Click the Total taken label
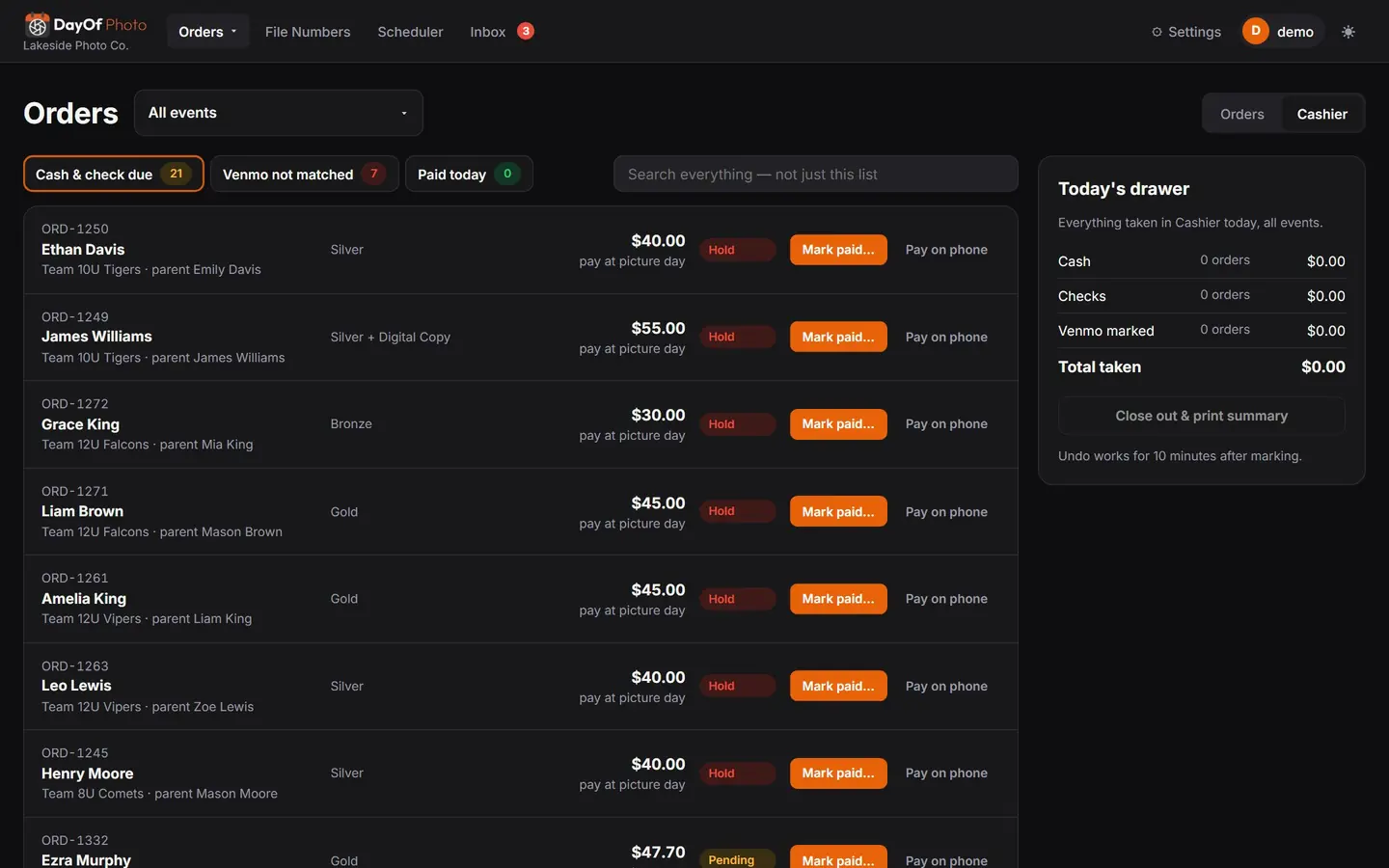 click(x=1100, y=366)
